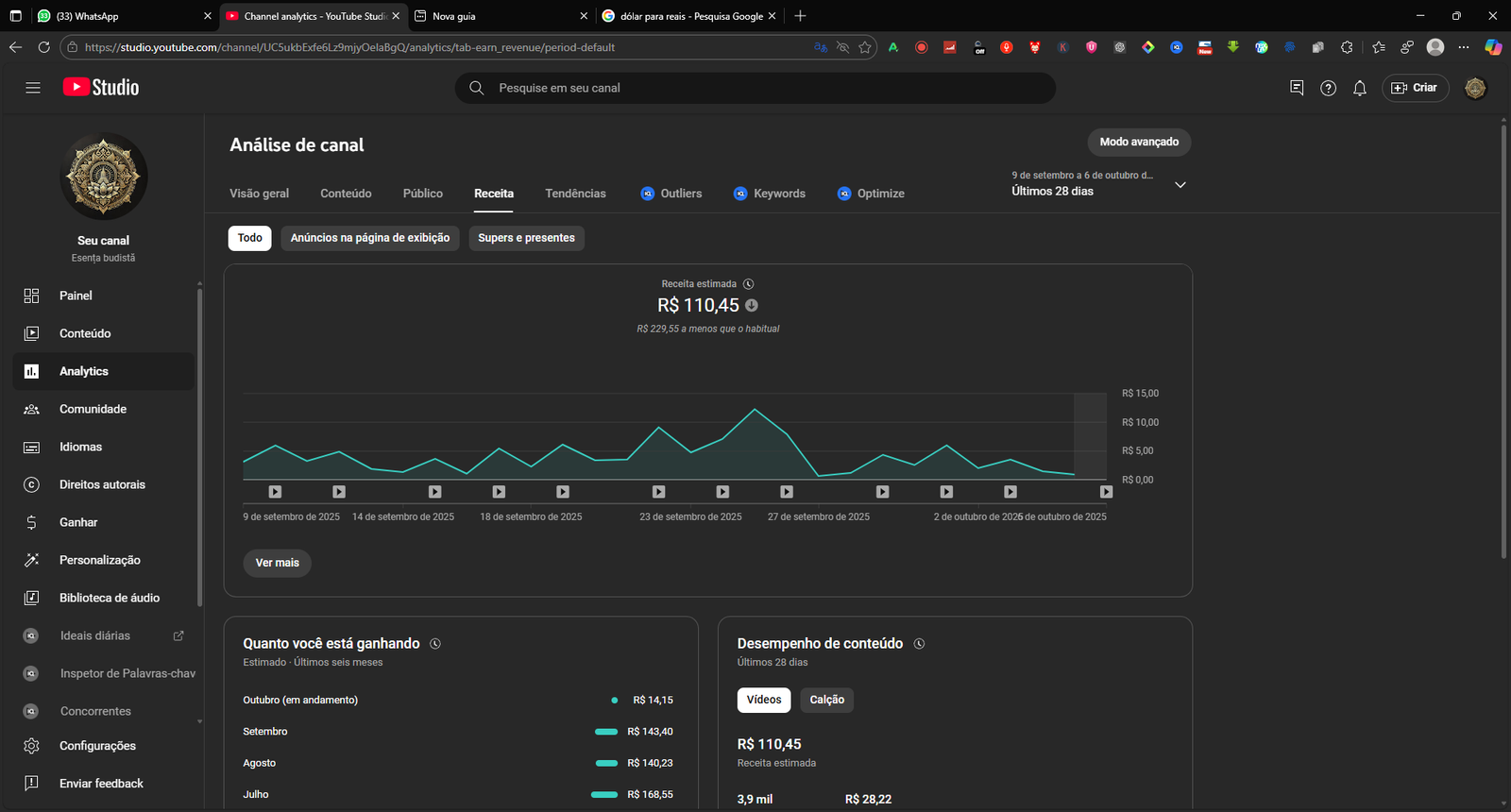The image size is (1511, 812).
Task: Click the Modo avançado button
Action: click(x=1139, y=142)
